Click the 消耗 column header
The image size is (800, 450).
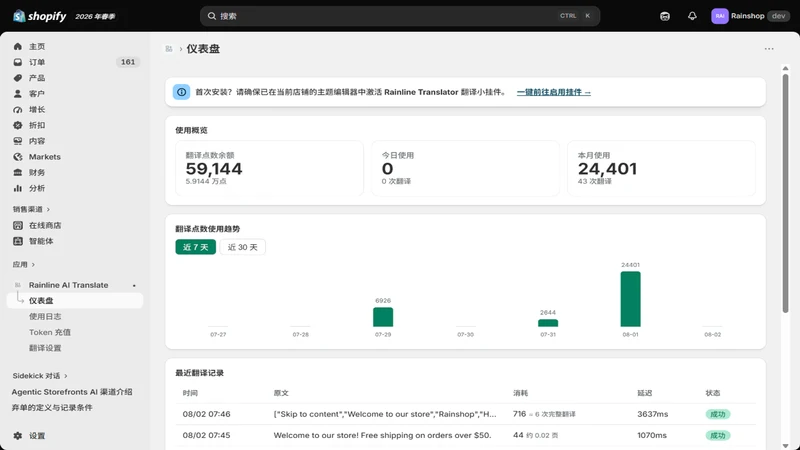[x=520, y=393]
